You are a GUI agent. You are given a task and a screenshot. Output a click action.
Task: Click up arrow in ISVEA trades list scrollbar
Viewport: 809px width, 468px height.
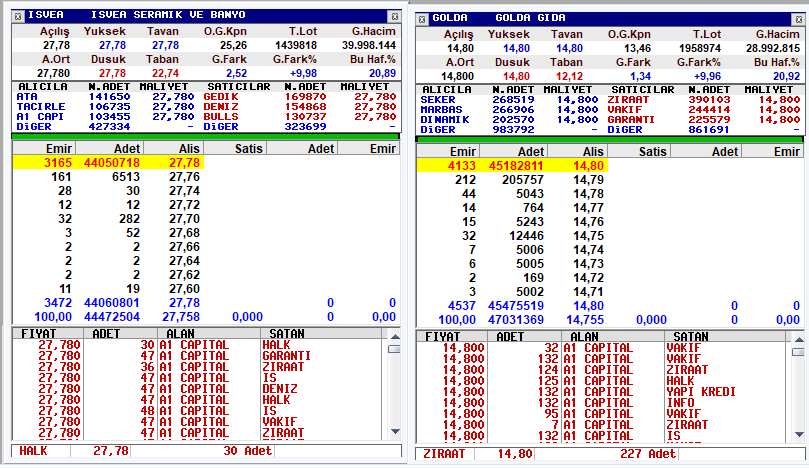click(x=395, y=336)
